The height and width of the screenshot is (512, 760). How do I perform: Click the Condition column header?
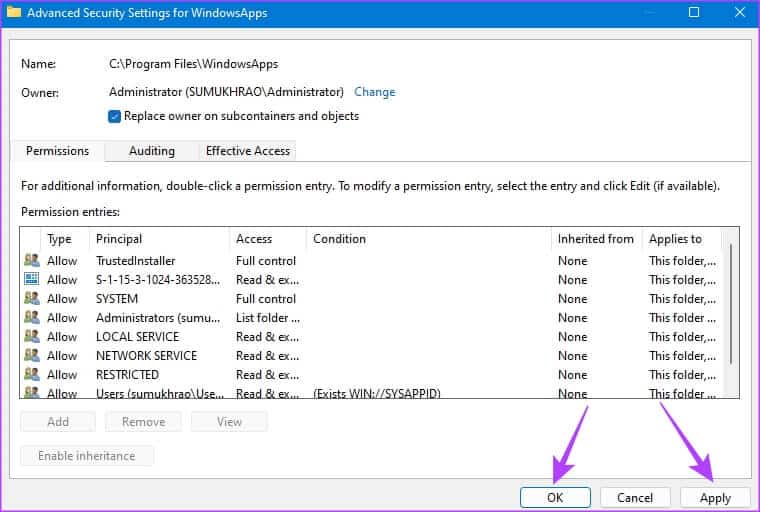tap(429, 239)
